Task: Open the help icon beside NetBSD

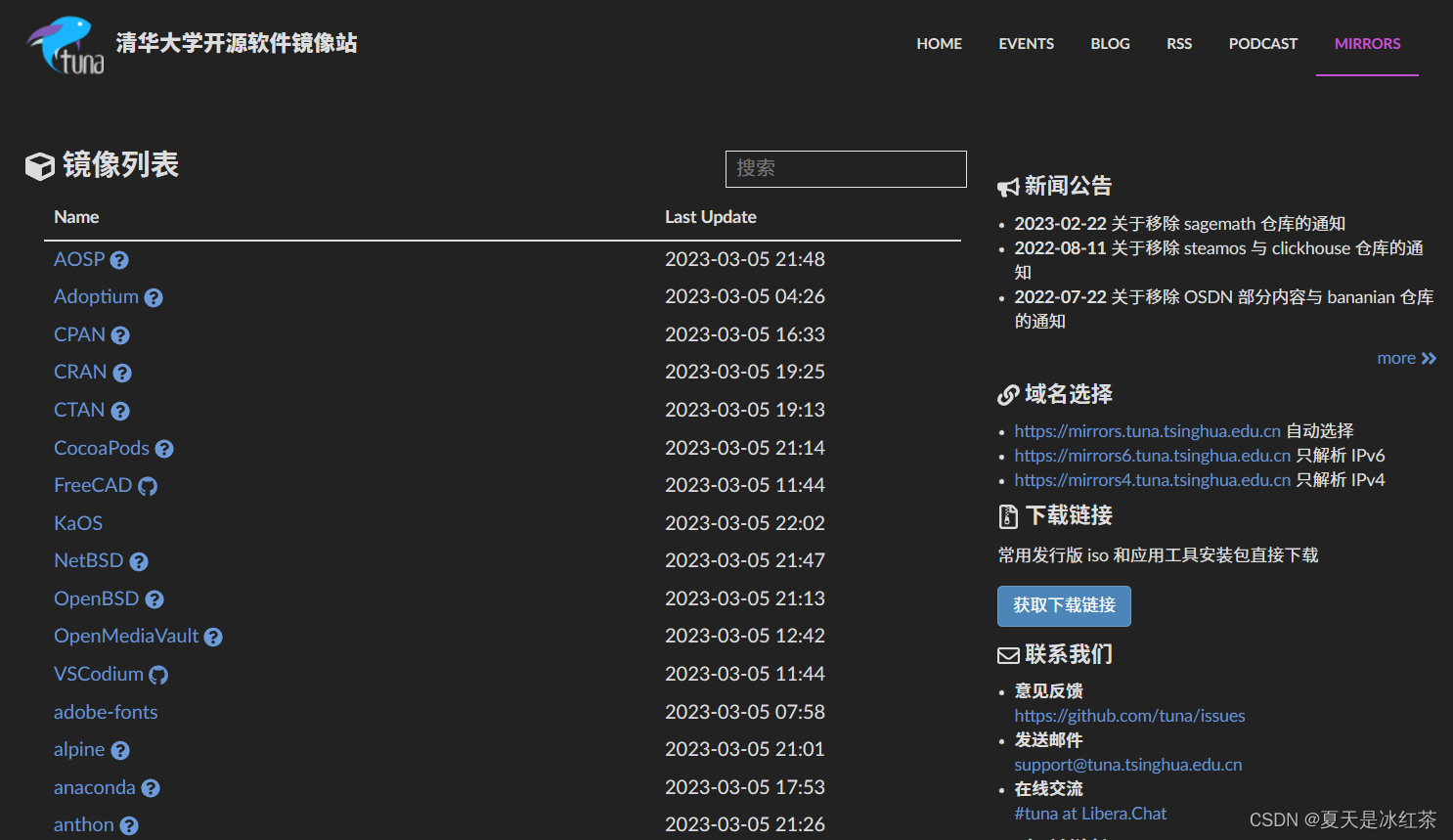Action: coord(139,561)
